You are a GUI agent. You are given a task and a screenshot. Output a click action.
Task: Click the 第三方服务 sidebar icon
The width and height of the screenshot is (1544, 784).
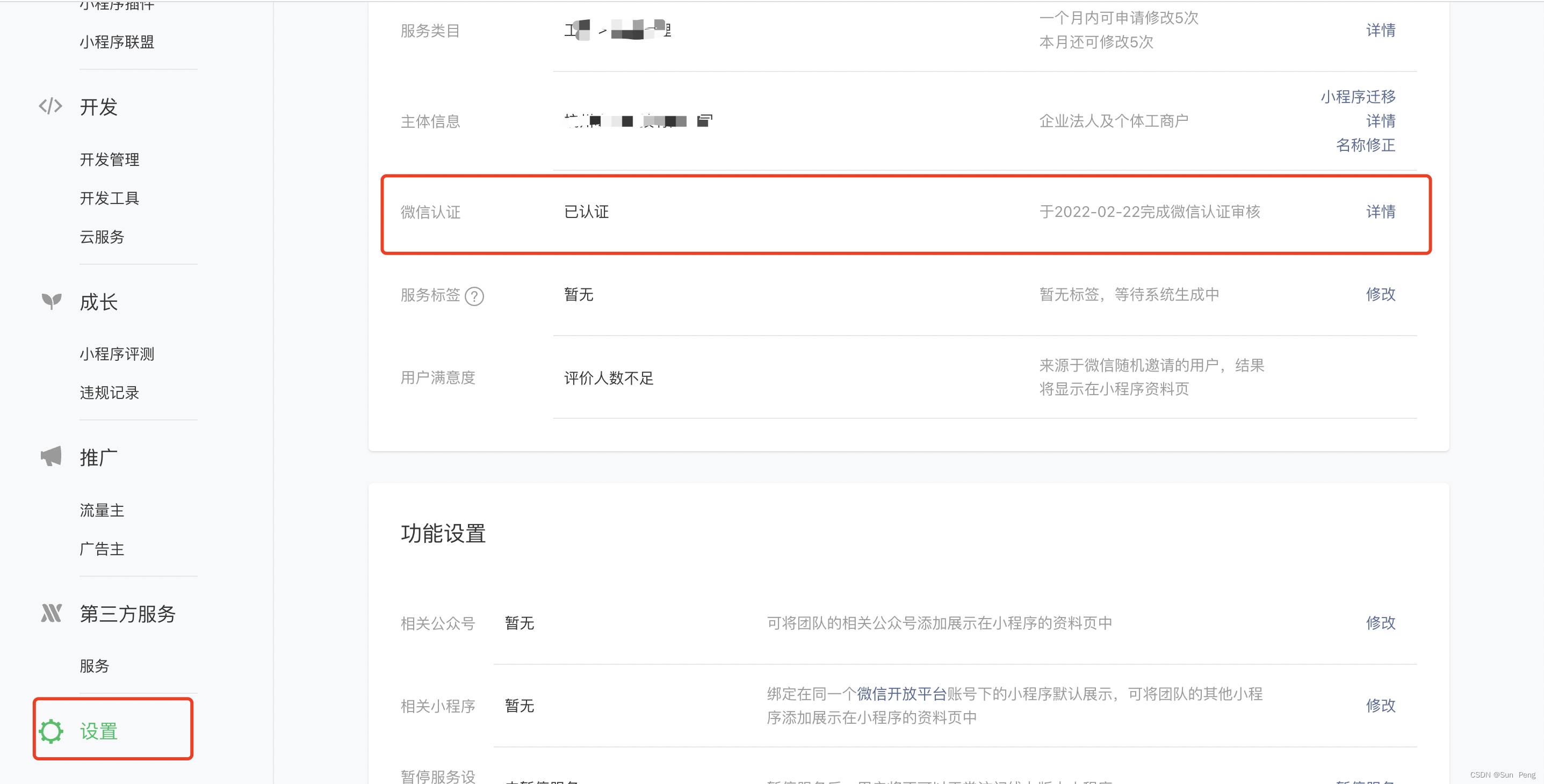click(x=51, y=612)
